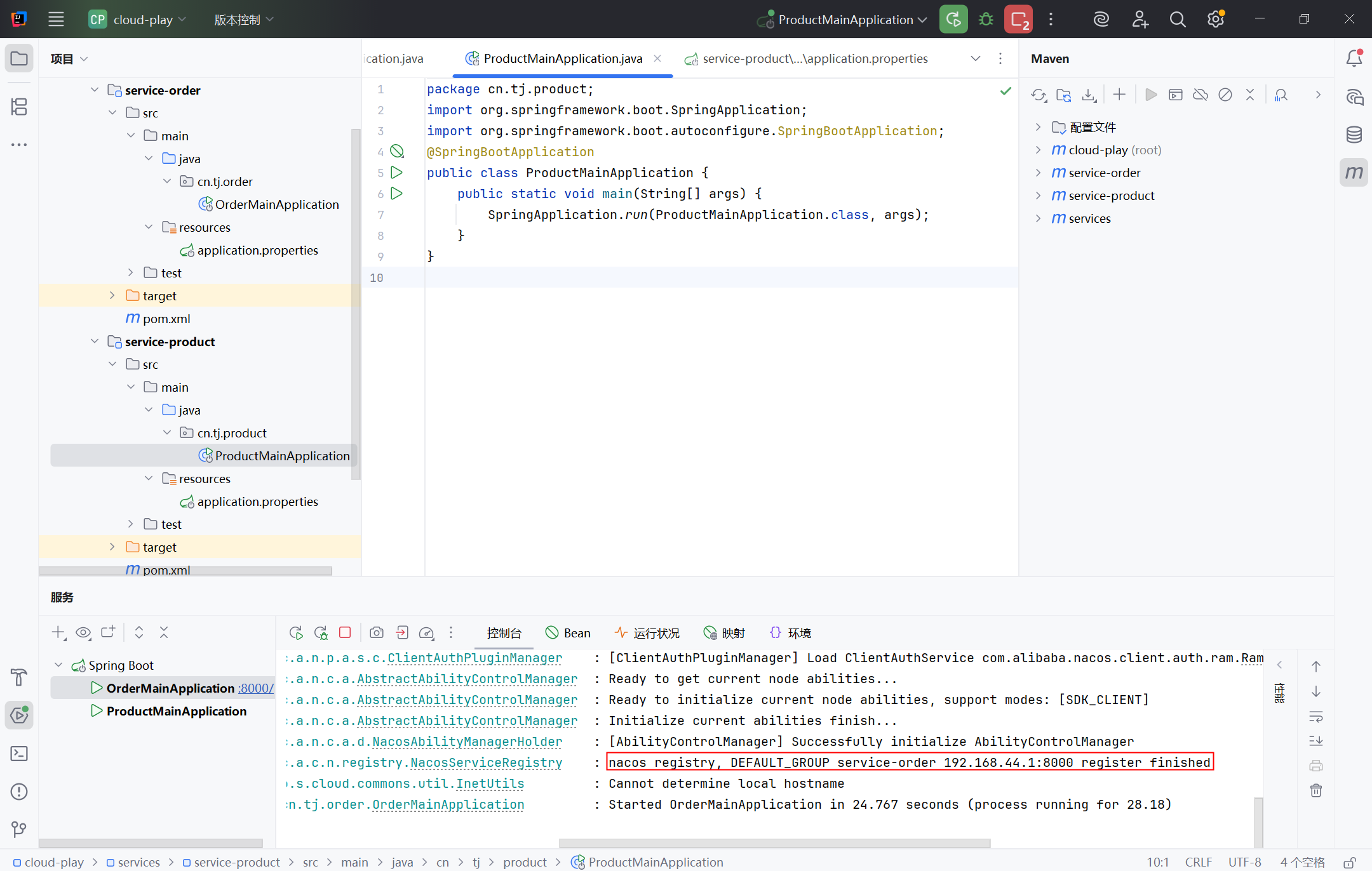Open the Structure tool window icon
Image resolution: width=1372 pixels, height=871 pixels.
[x=19, y=107]
